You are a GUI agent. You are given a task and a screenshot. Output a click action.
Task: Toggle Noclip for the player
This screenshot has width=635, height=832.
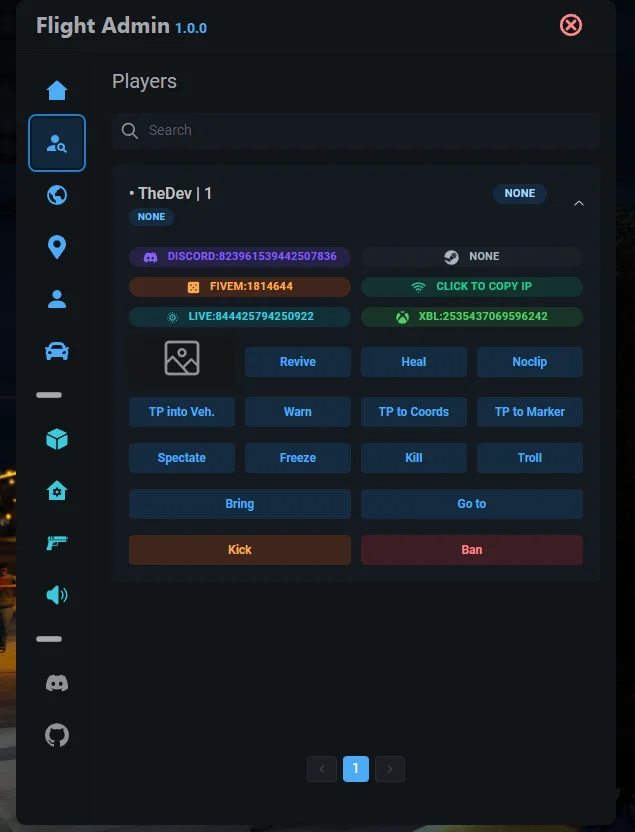529,362
